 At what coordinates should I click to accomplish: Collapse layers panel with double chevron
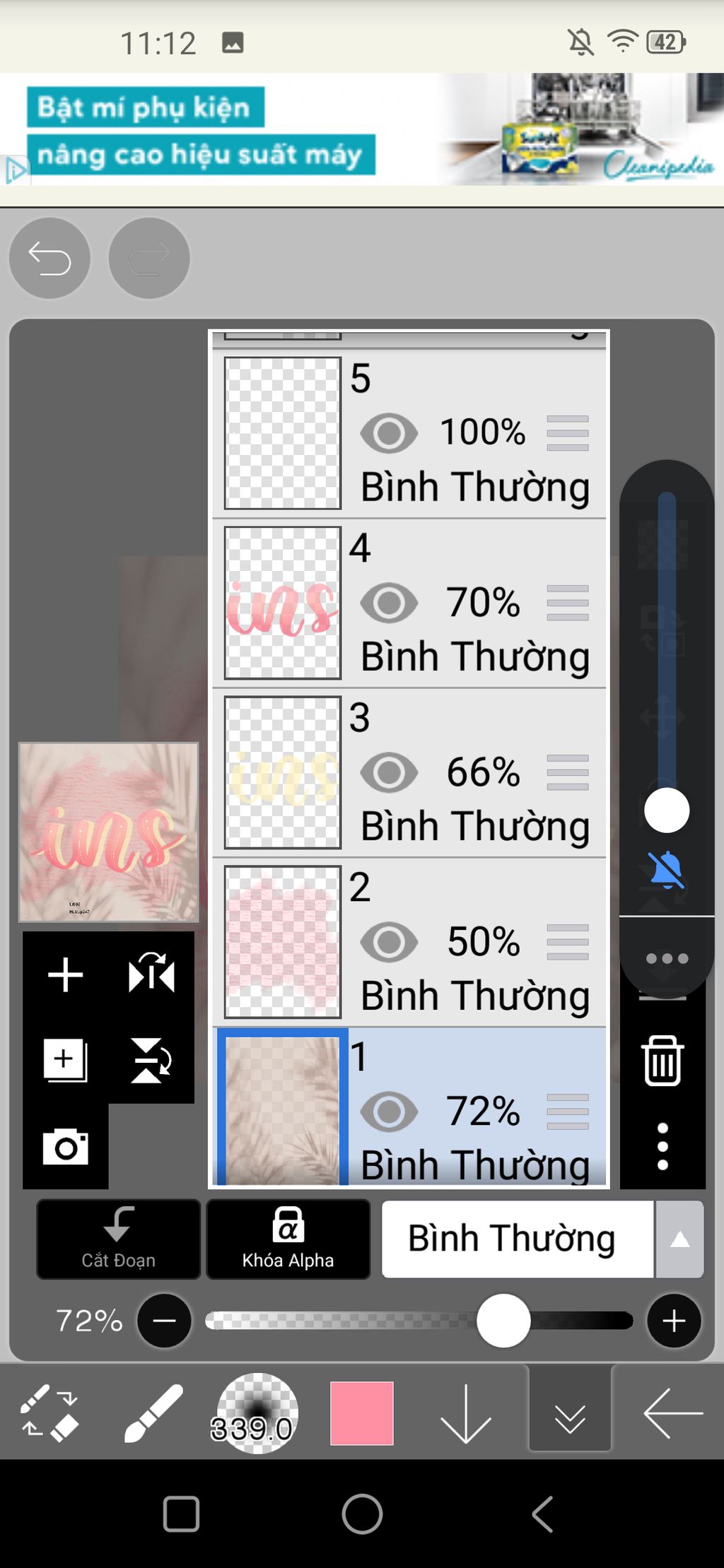tap(570, 1413)
